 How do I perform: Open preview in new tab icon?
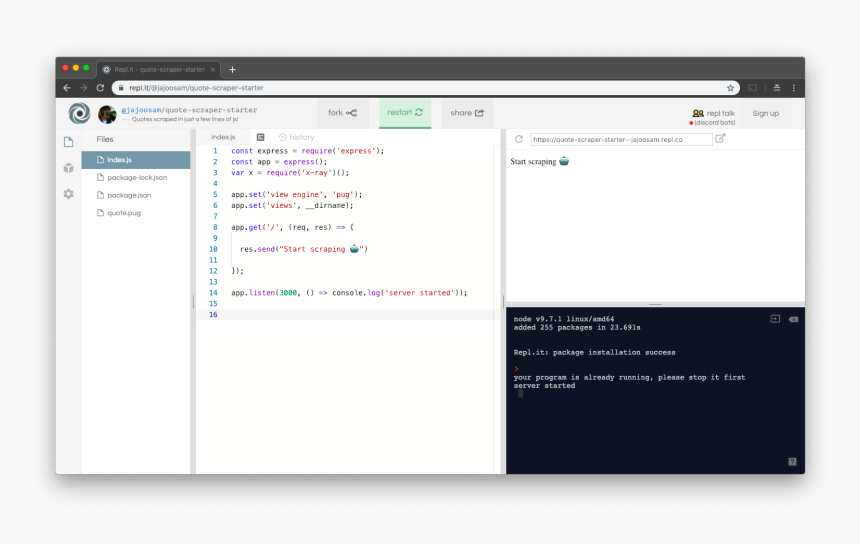721,139
